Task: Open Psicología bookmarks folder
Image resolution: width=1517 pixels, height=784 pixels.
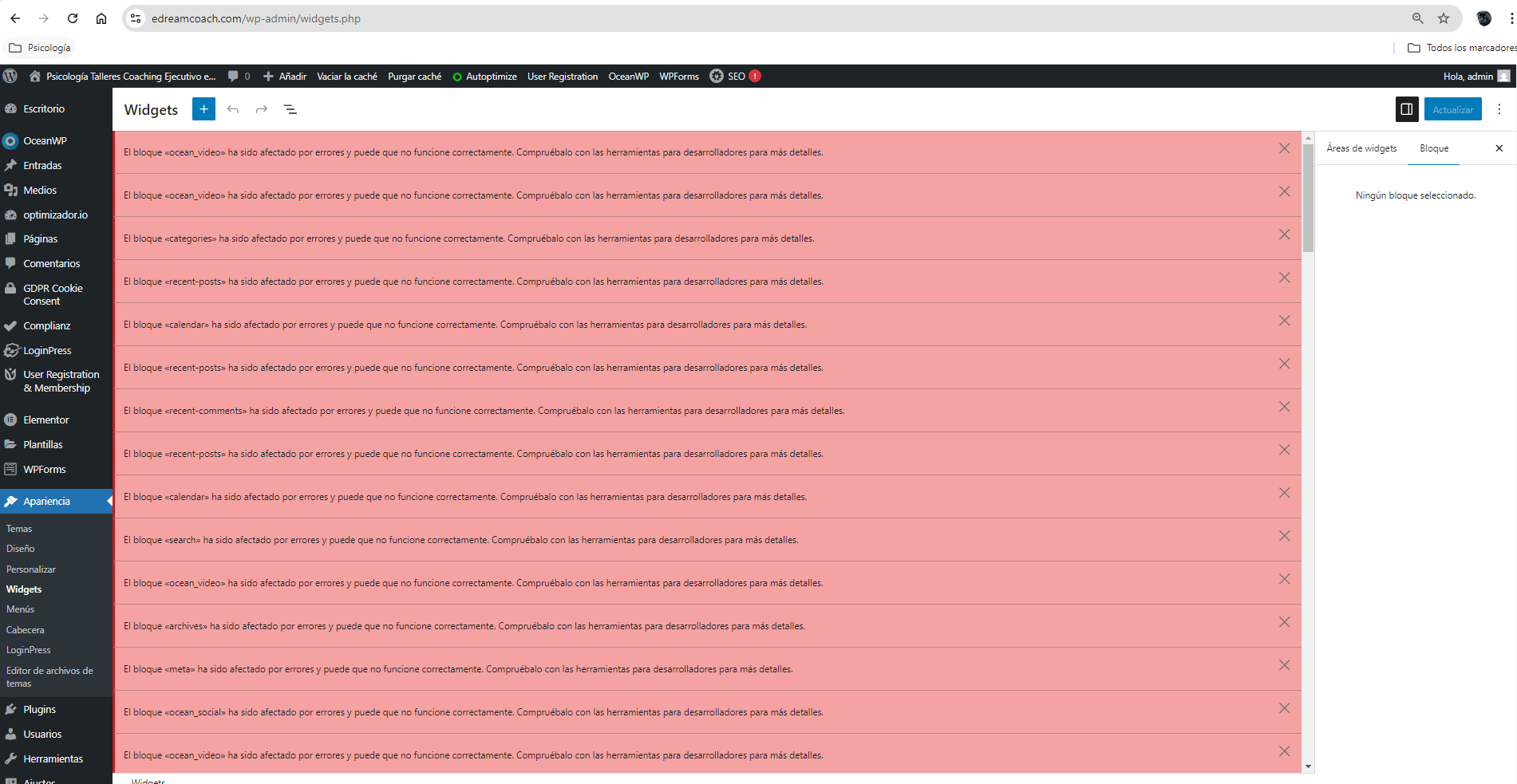Action: (40, 48)
